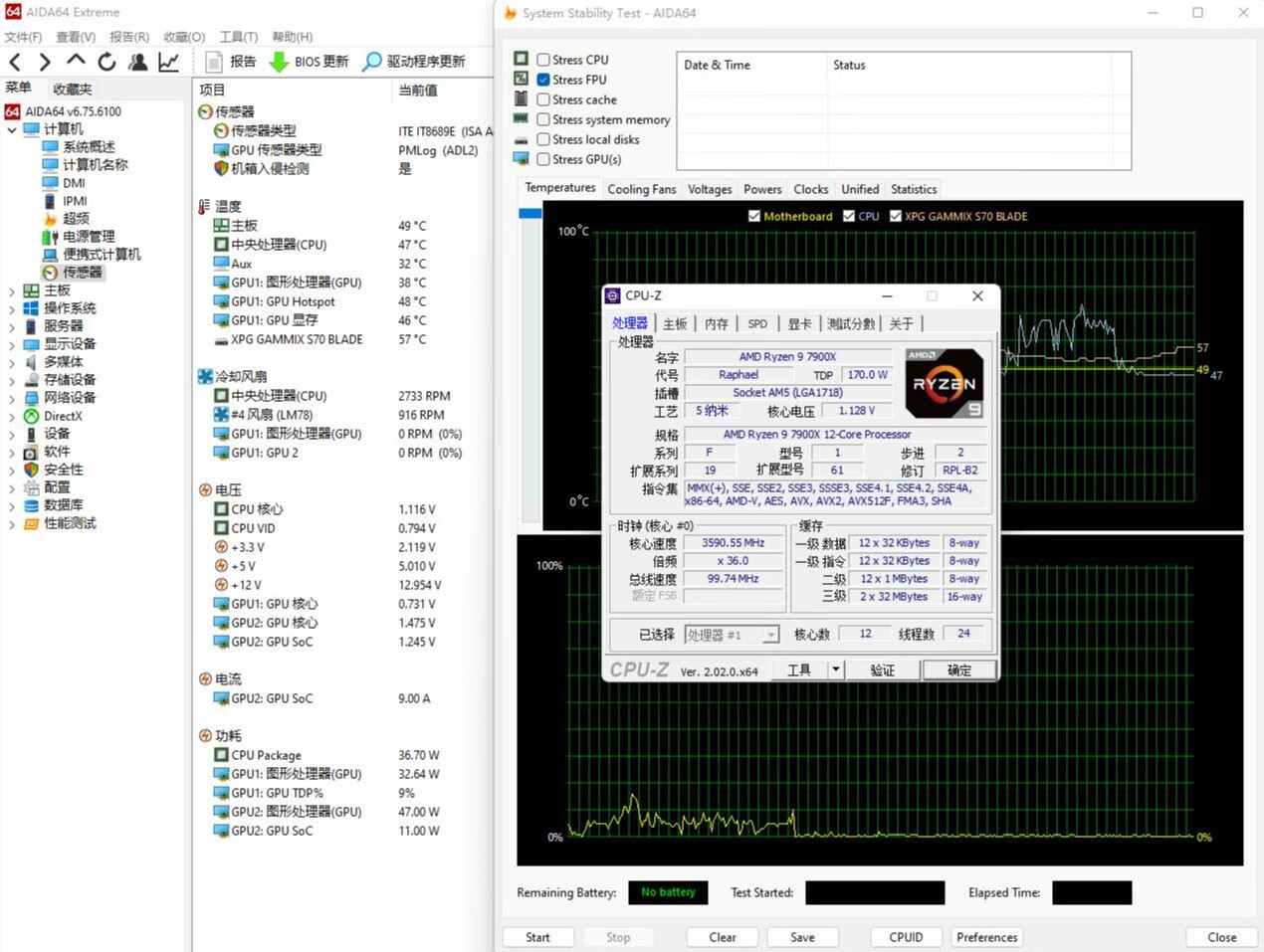The width and height of the screenshot is (1264, 952).
Task: Enable Stress system memory checkbox
Action: point(543,119)
